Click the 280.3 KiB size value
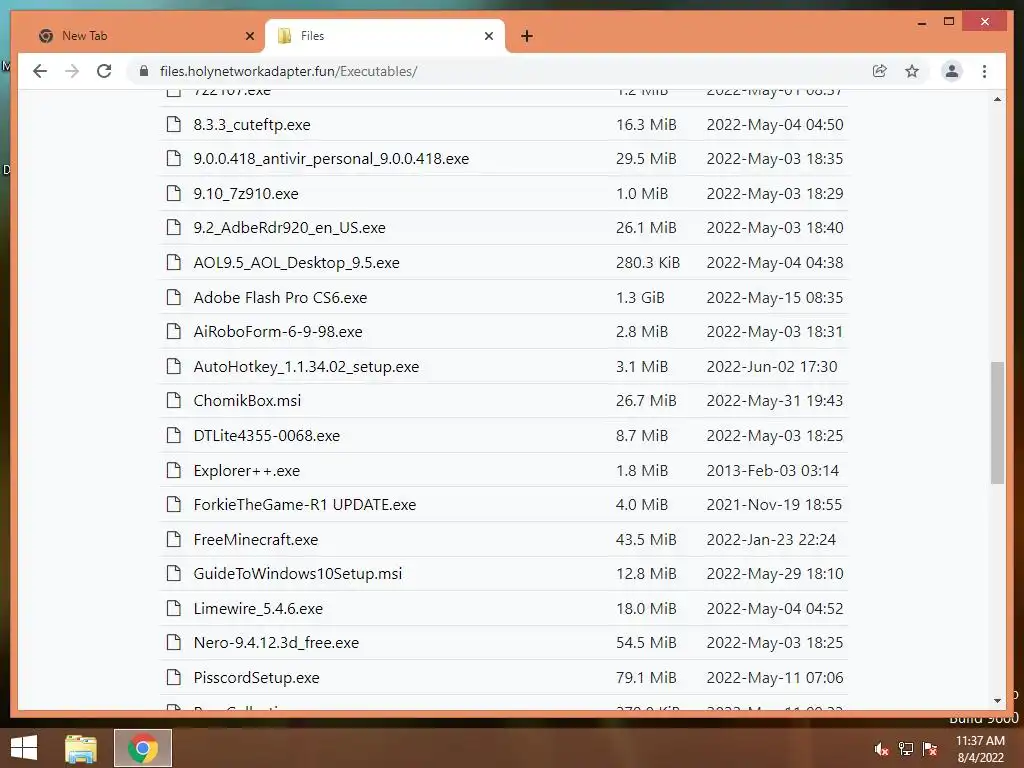1024x768 pixels. coord(648,263)
